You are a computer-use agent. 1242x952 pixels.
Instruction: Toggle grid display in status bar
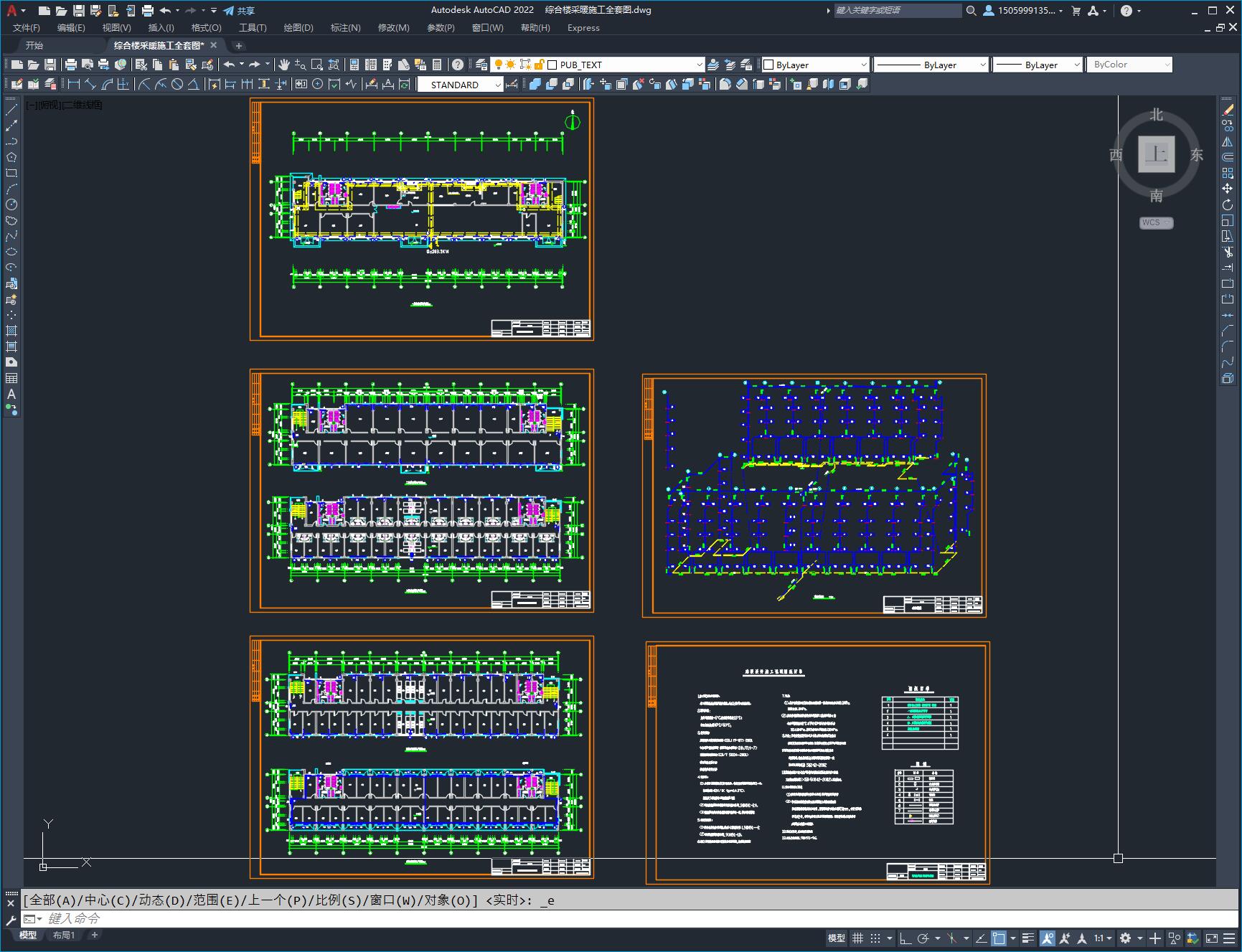[857, 938]
